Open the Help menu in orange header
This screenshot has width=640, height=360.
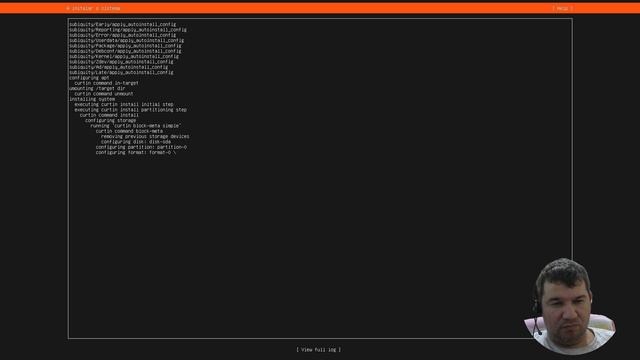562,8
